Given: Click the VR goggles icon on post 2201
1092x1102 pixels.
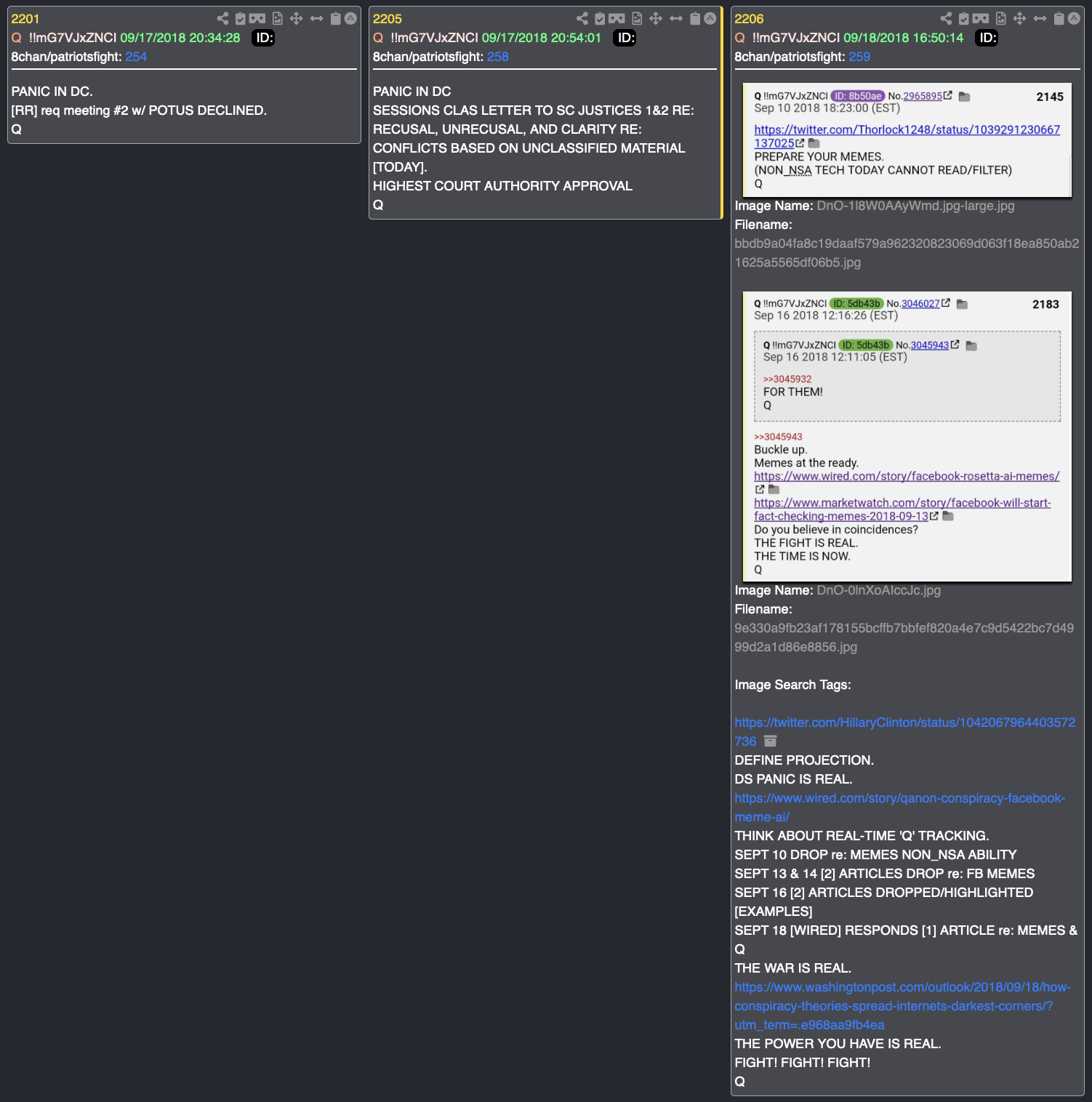Looking at the screenshot, I should [257, 18].
